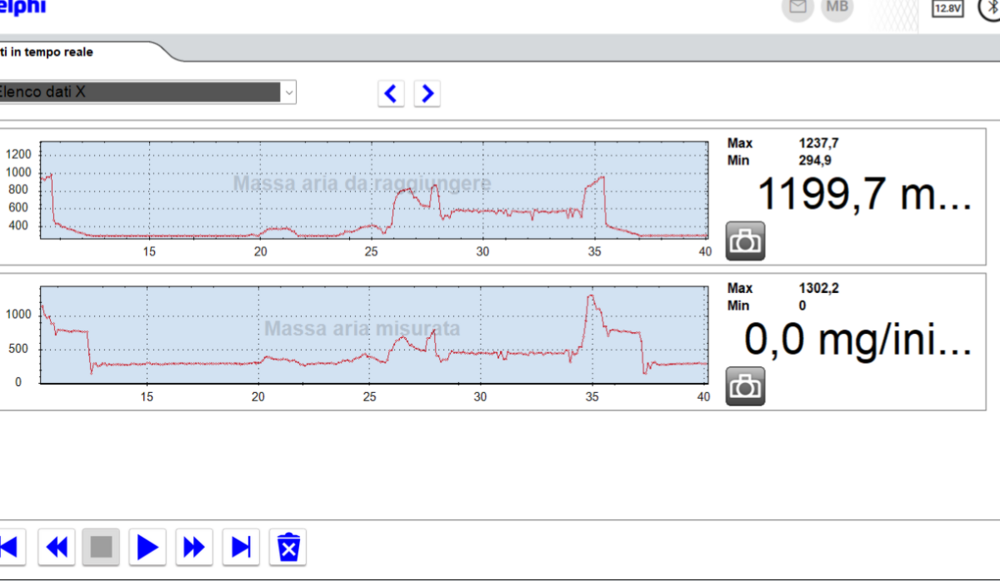Go to previous data list with left arrow
The height and width of the screenshot is (581, 1000).
point(391,94)
